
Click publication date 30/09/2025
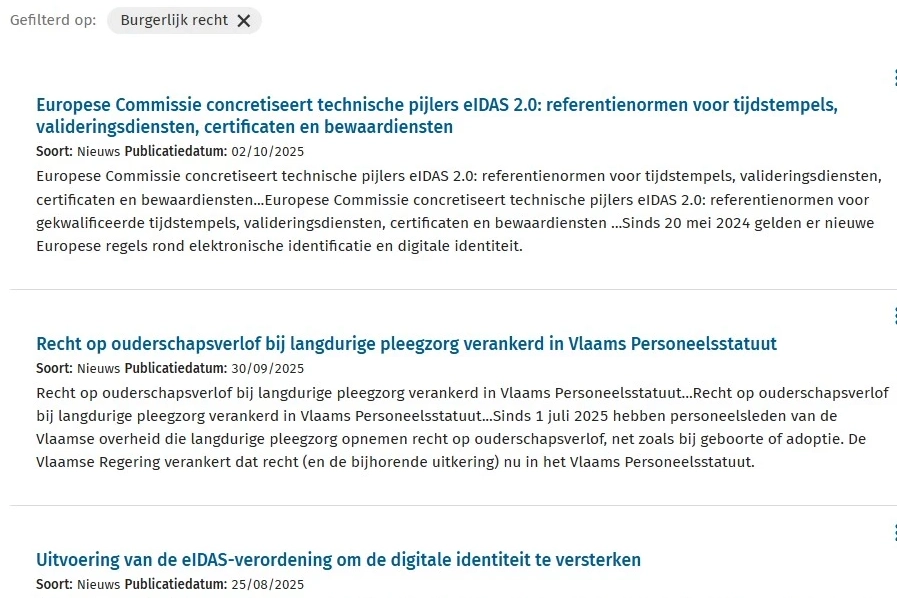tap(267, 368)
